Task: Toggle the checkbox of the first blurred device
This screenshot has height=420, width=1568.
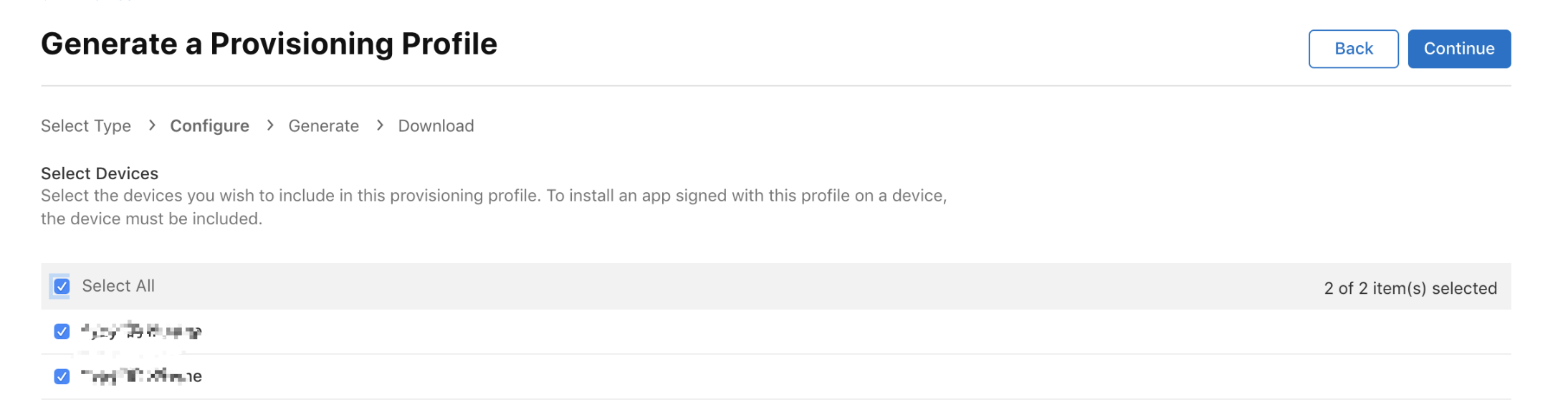Action: pos(62,331)
